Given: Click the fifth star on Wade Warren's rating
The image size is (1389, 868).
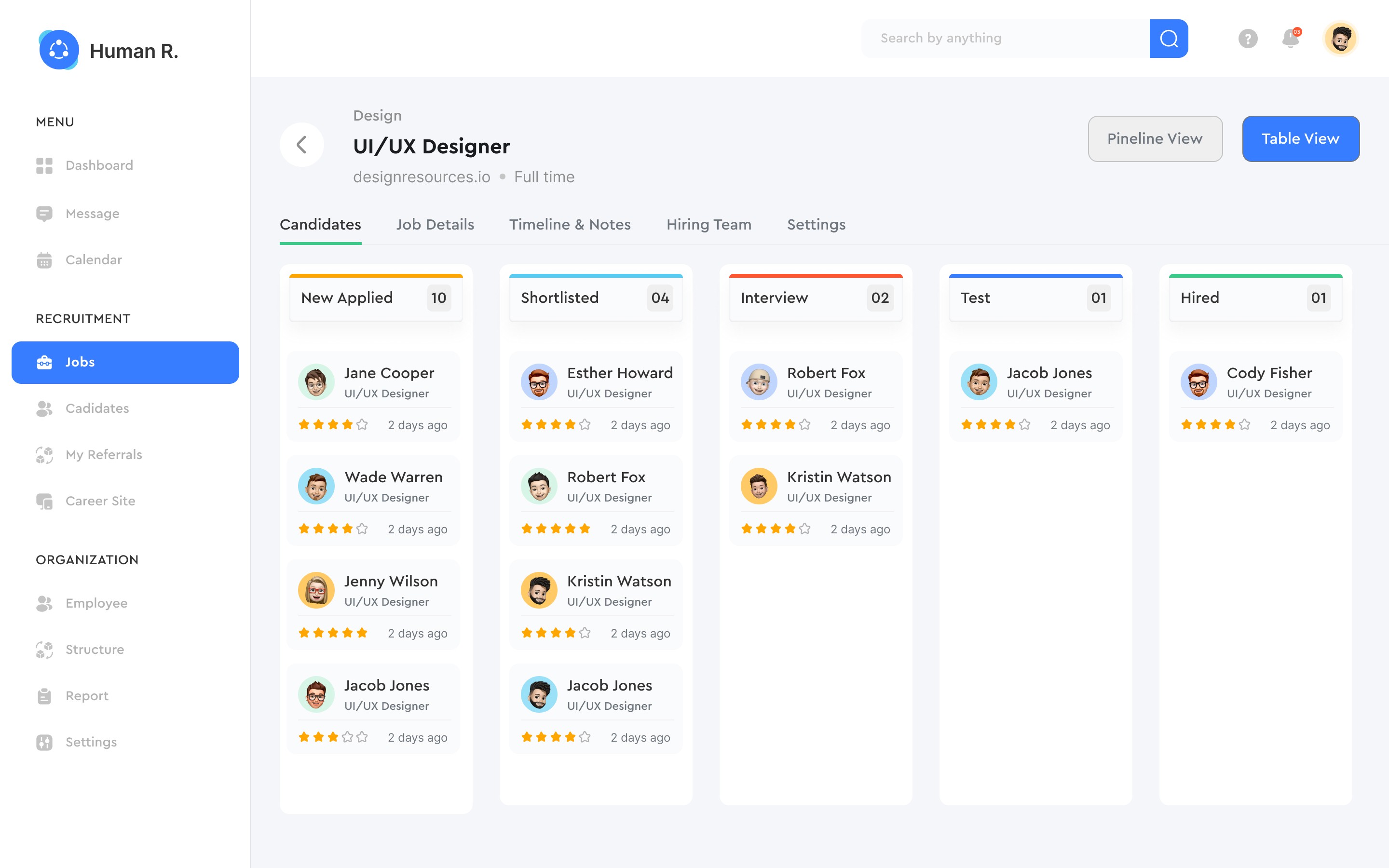Looking at the screenshot, I should click(x=362, y=529).
